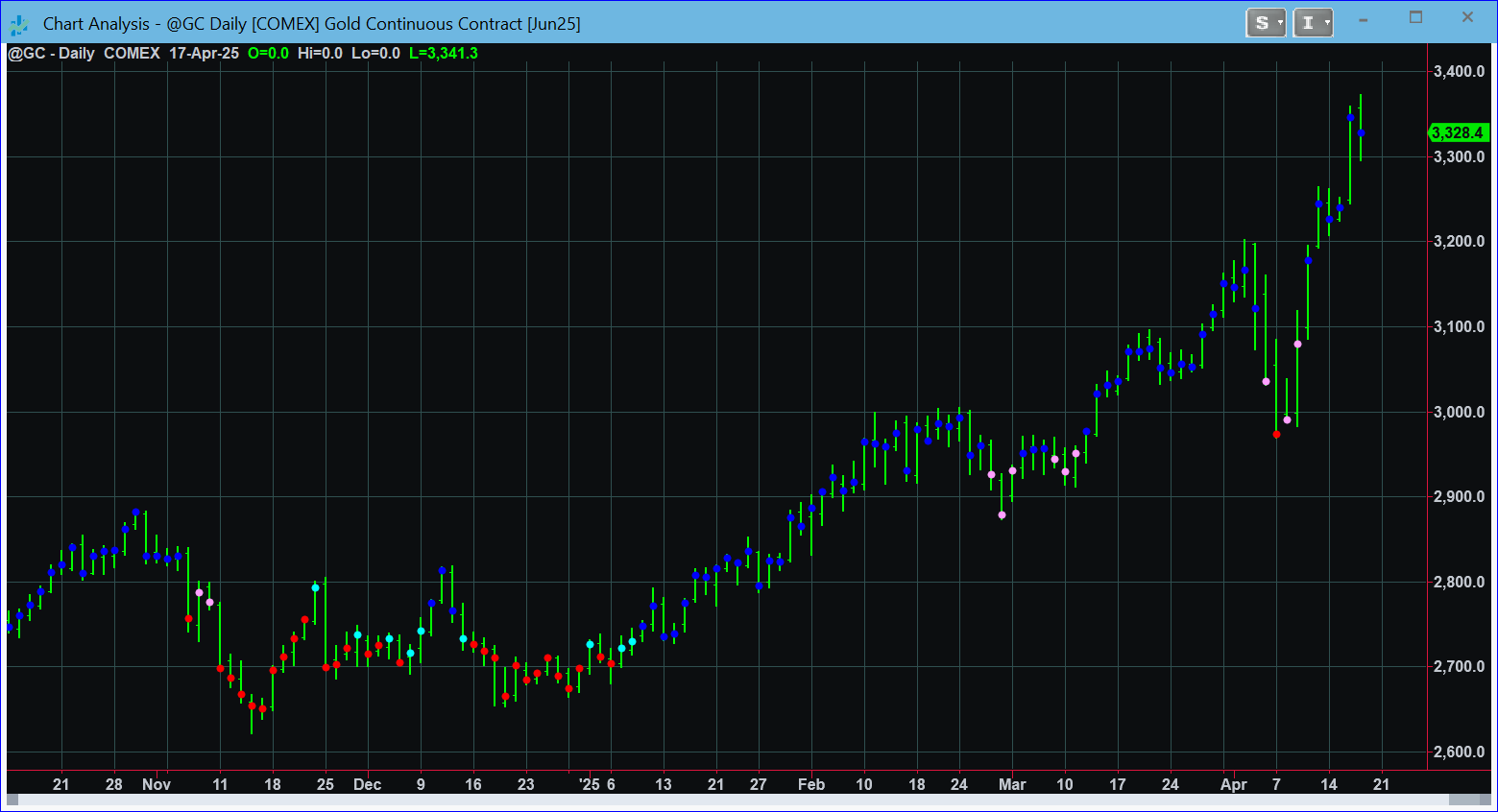Close the Chart Analysis window

click(1467, 17)
